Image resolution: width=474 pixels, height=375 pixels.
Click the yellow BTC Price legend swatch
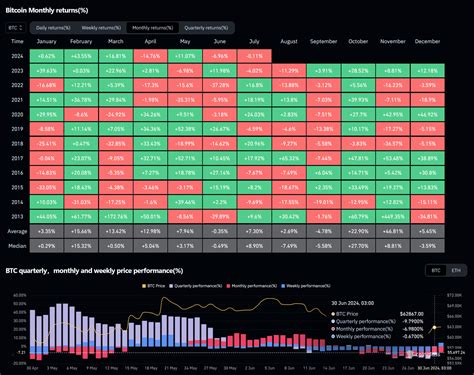[144, 286]
